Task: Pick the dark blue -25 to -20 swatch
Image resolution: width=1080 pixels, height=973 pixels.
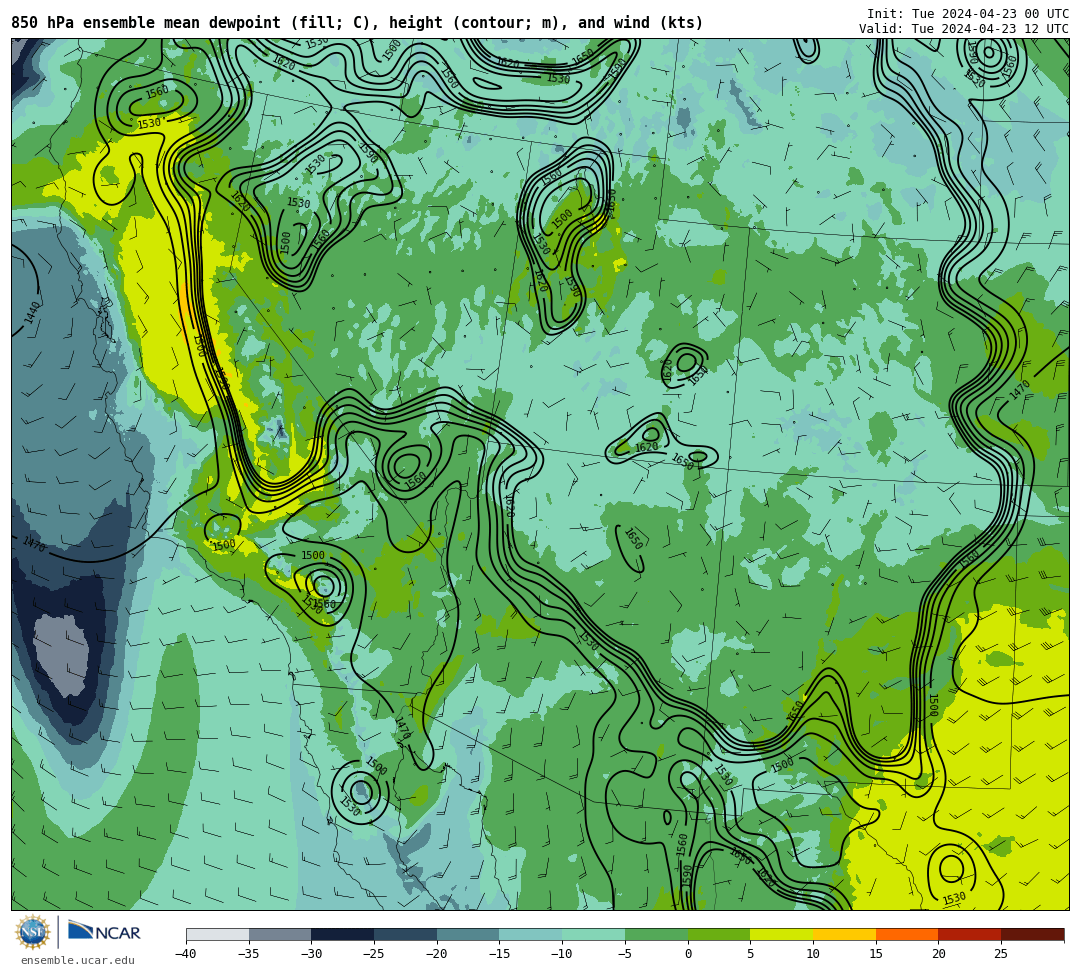Action: 406,934
